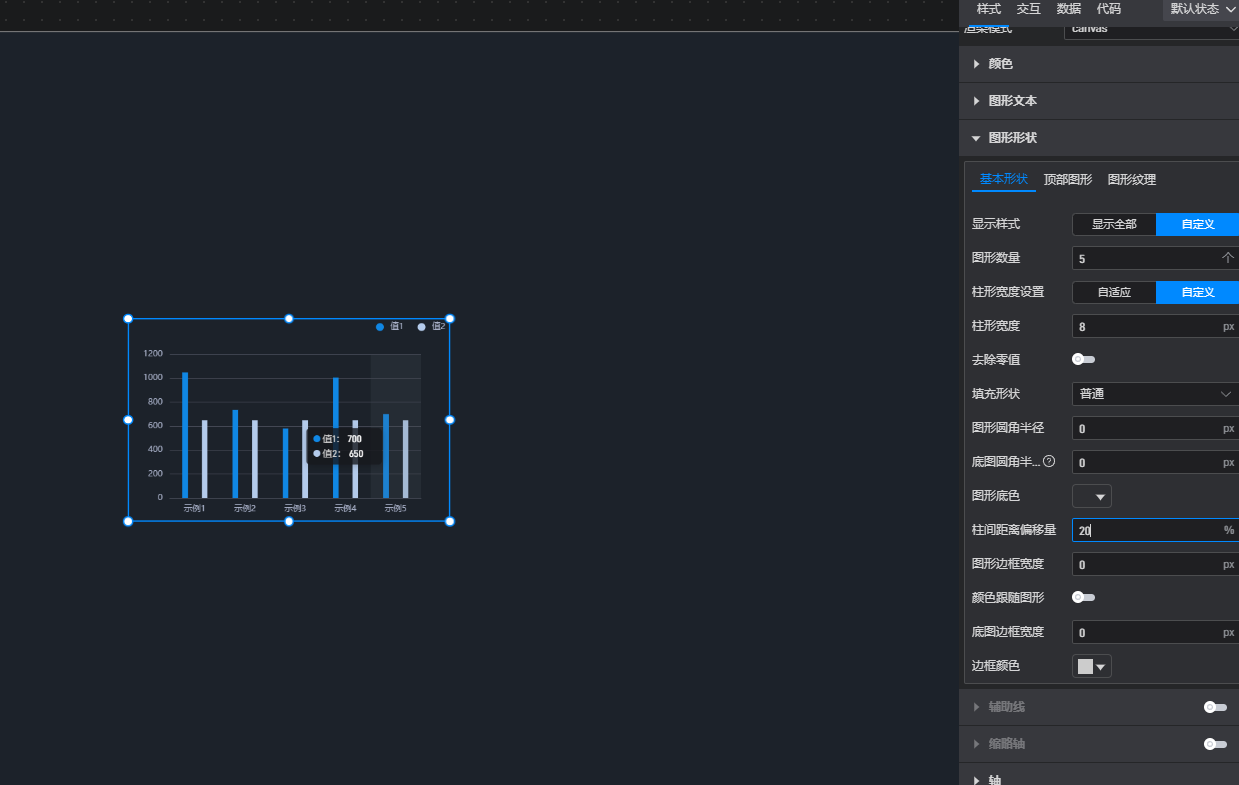Screen dimensions: 1239x785
Task: Expand the 颜色 section
Action: (x=1099, y=64)
